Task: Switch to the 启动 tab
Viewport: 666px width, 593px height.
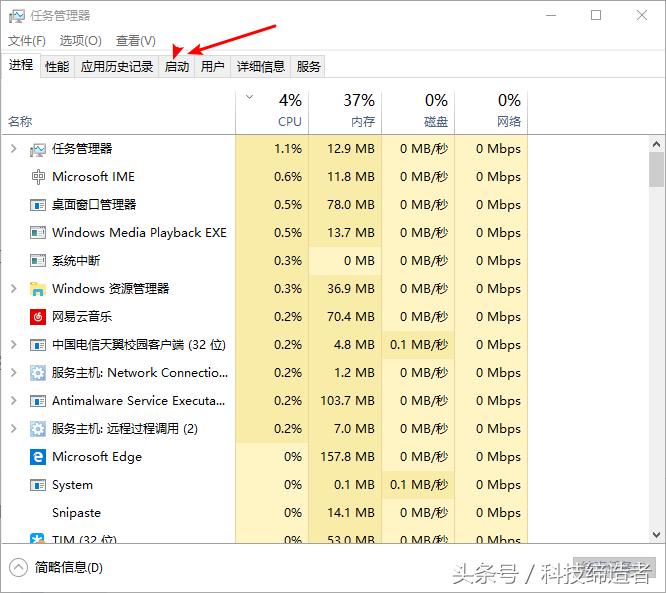Action: (x=177, y=67)
